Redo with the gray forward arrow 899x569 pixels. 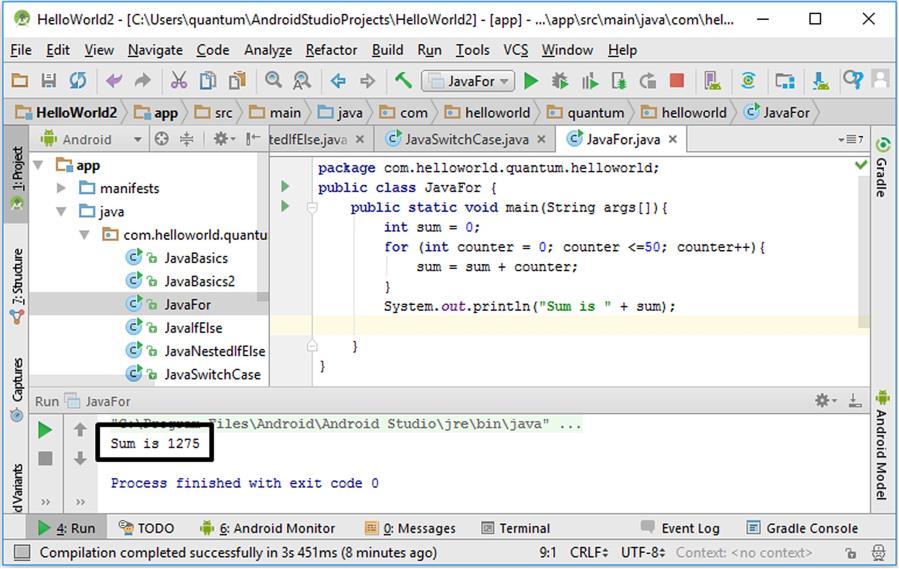click(142, 81)
